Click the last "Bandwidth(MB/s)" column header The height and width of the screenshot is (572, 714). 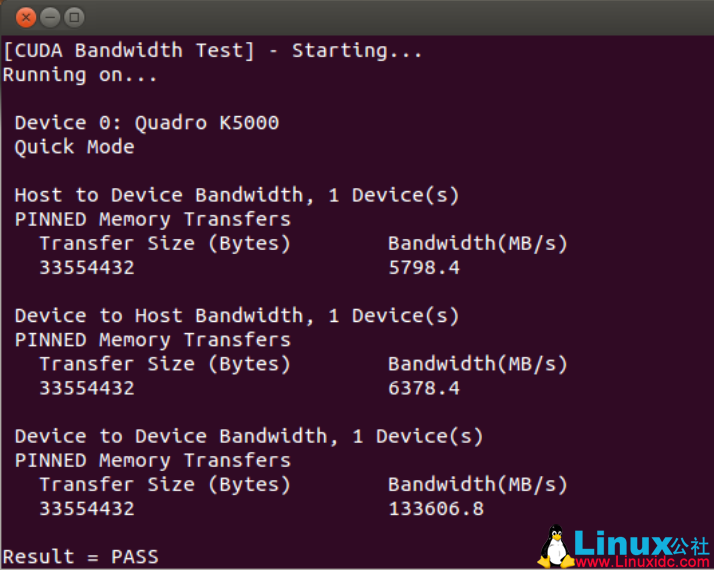(x=478, y=485)
